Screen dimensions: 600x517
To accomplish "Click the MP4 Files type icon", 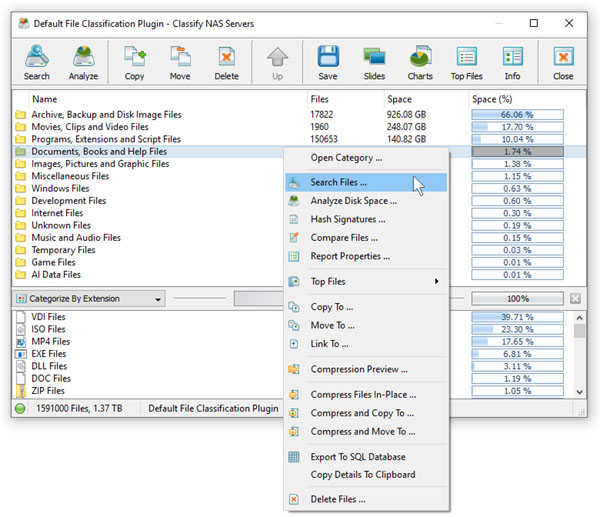I will (21, 341).
